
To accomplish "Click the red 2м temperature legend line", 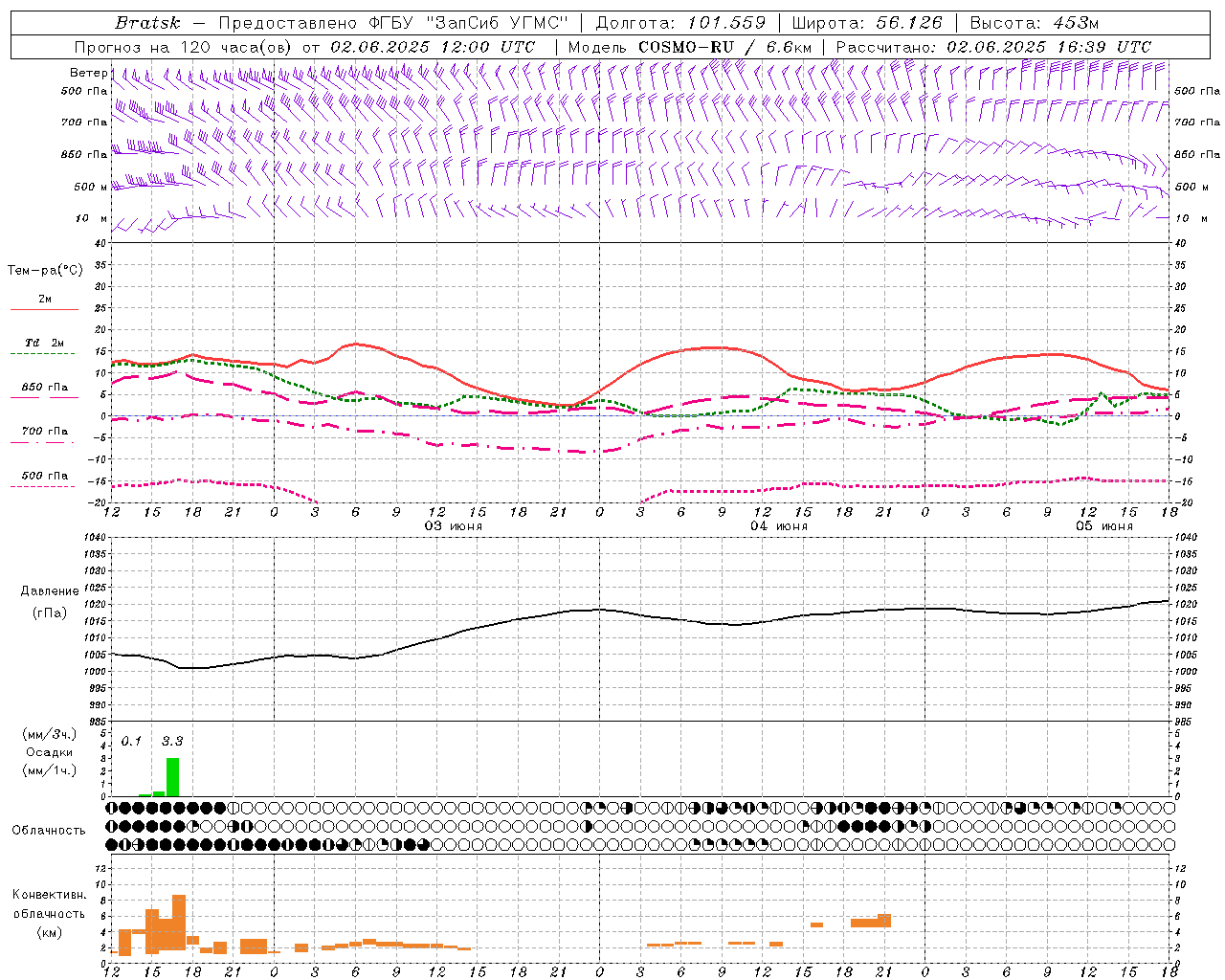I will pyautogui.click(x=44, y=309).
